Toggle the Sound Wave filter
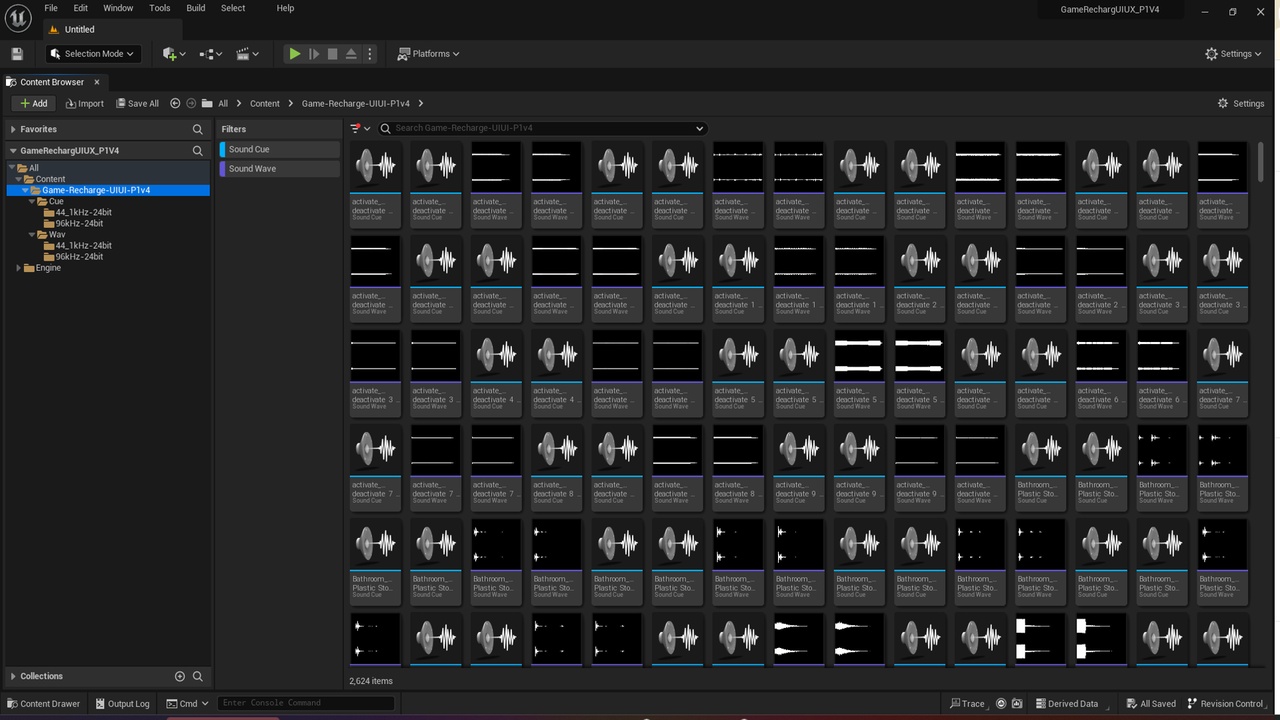Screen dimensions: 1280x720 (x=280, y=169)
